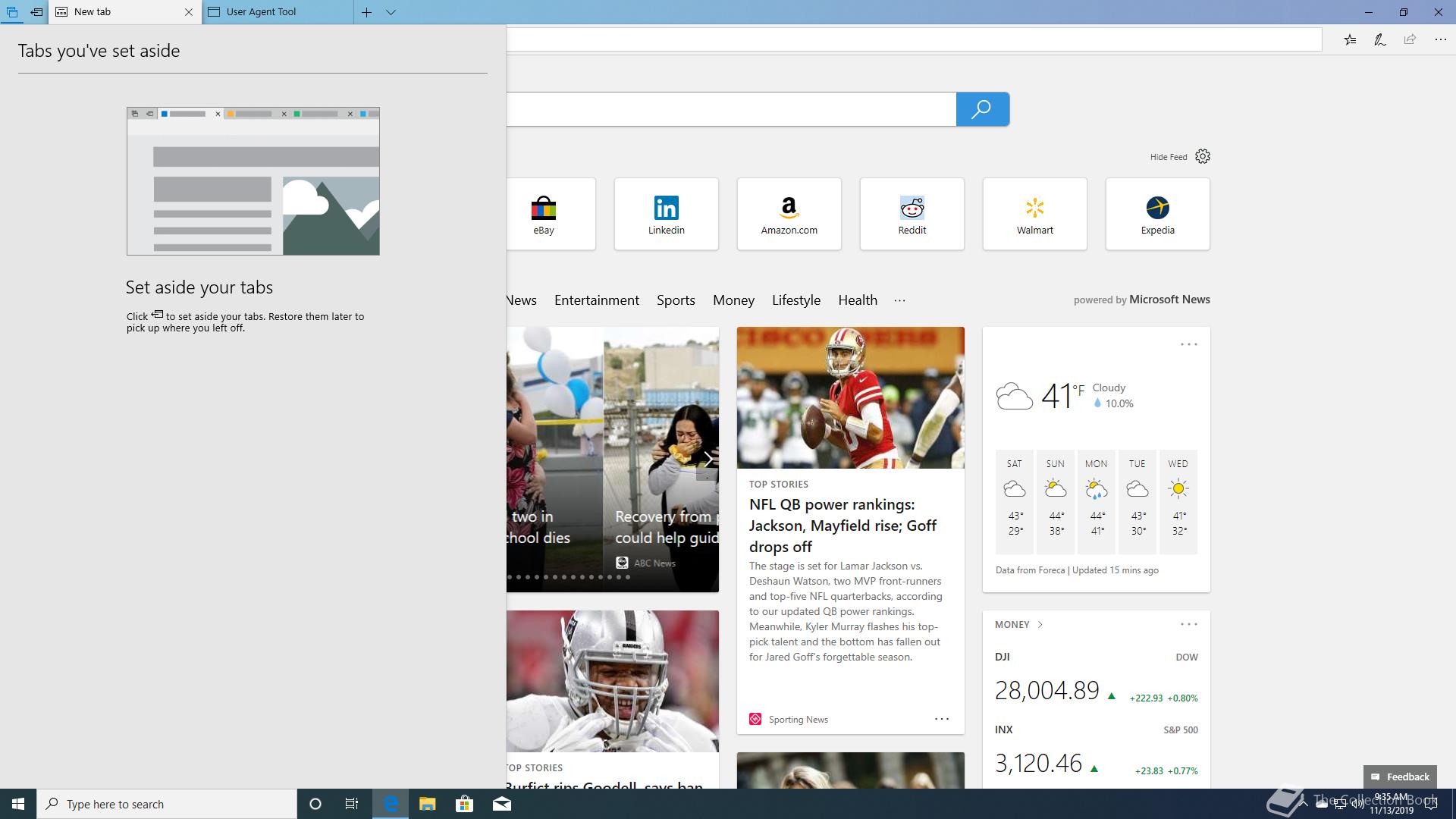Expand the tab previews chevron
1456x819 pixels.
click(391, 12)
